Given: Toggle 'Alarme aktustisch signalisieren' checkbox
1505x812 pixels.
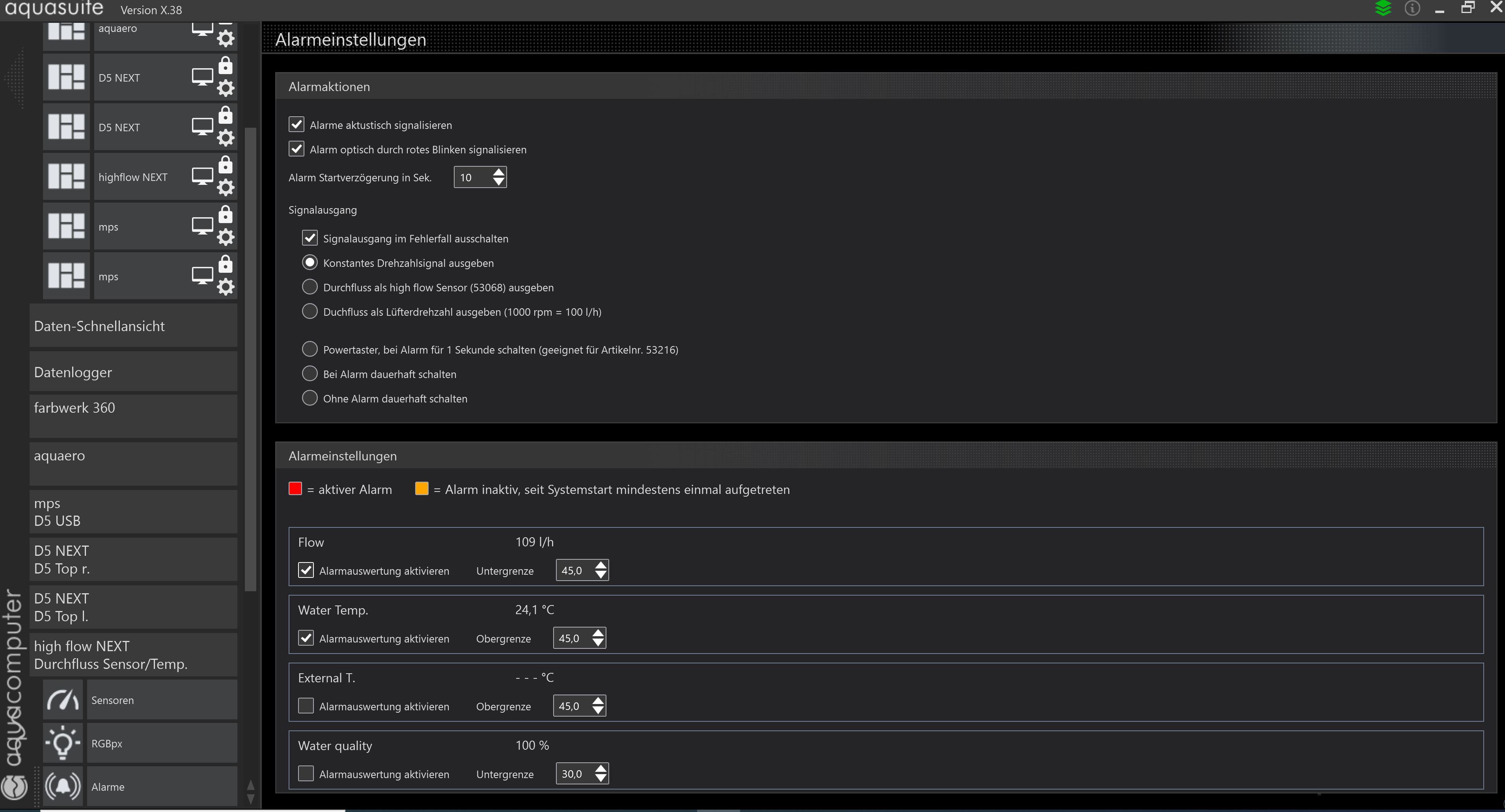Looking at the screenshot, I should coord(296,125).
